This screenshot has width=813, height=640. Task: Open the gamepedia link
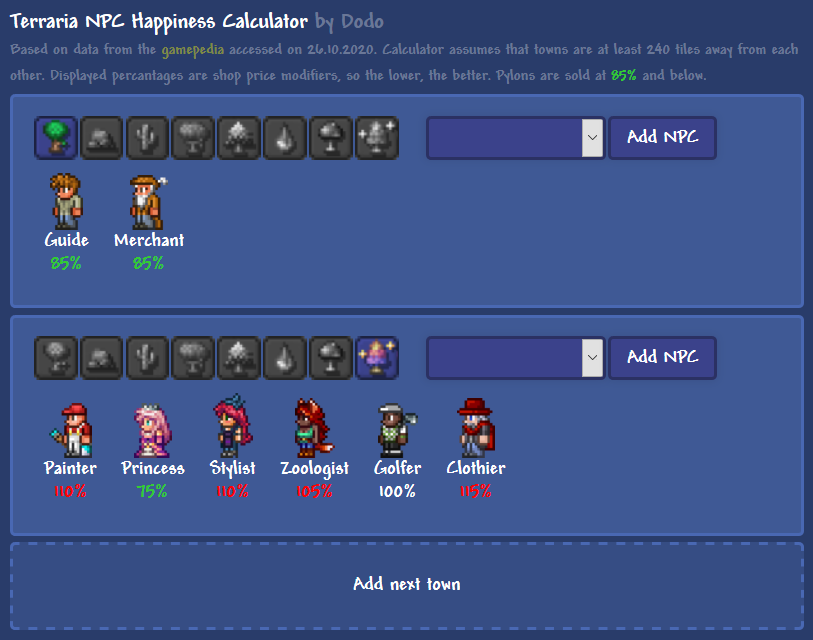click(x=192, y=50)
